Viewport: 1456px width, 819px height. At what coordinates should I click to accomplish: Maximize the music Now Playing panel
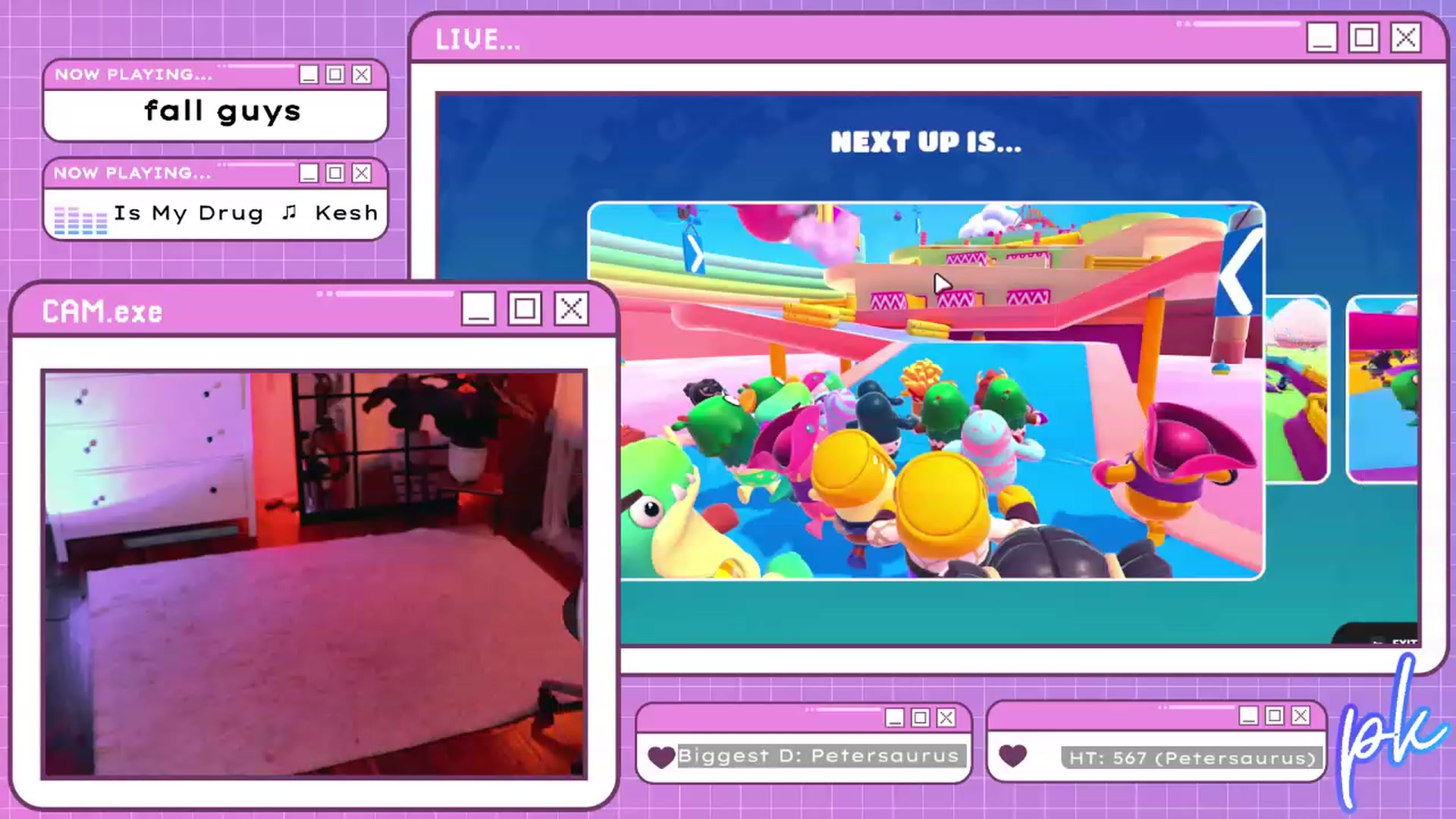click(335, 173)
